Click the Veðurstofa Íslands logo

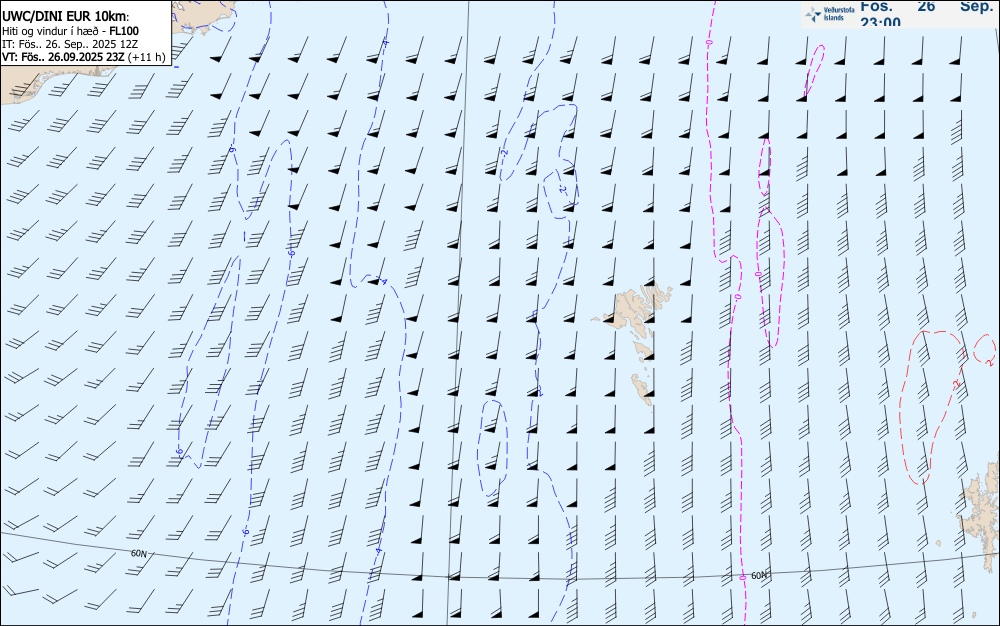[830, 14]
